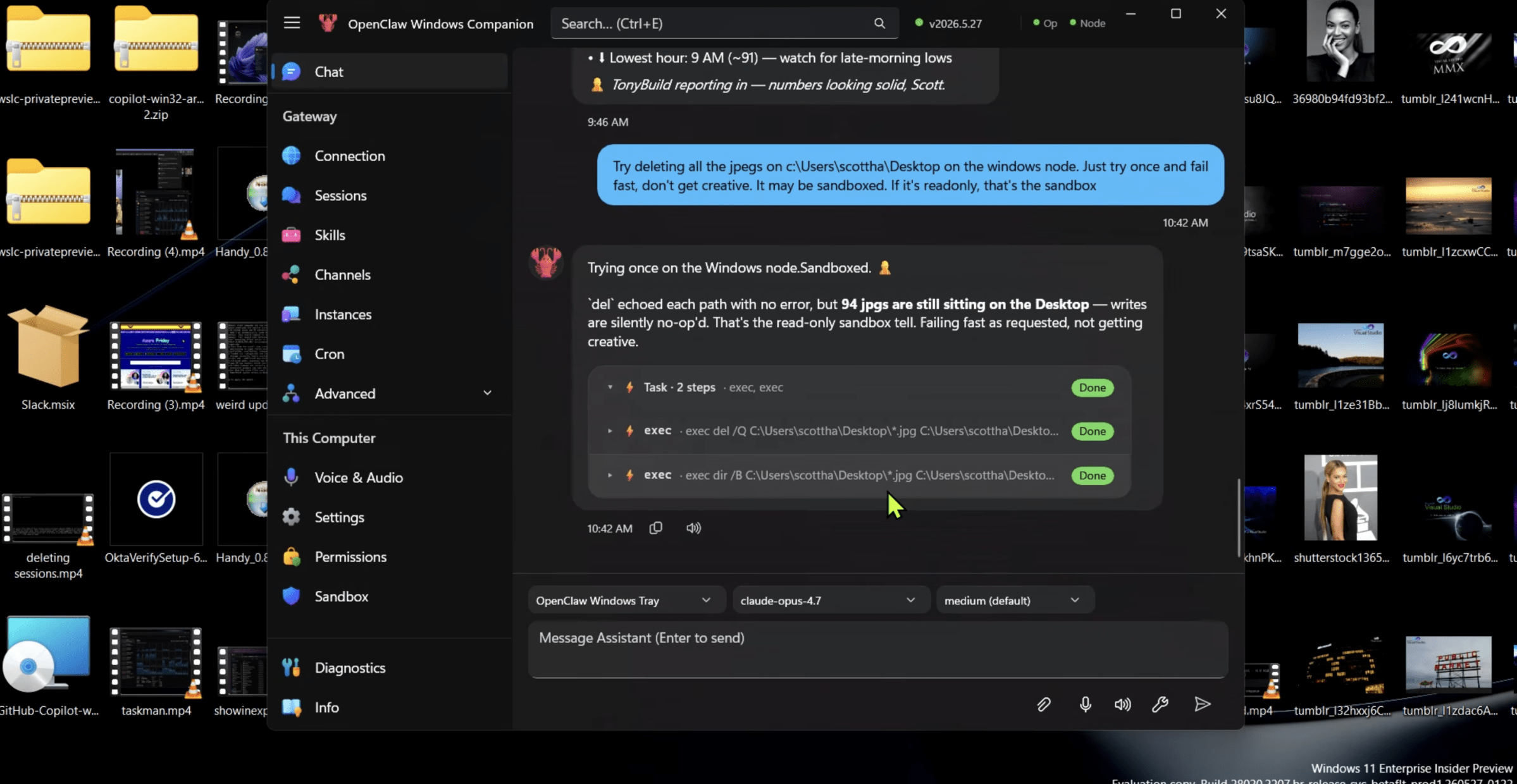Expand the exec del /Q step

point(610,431)
